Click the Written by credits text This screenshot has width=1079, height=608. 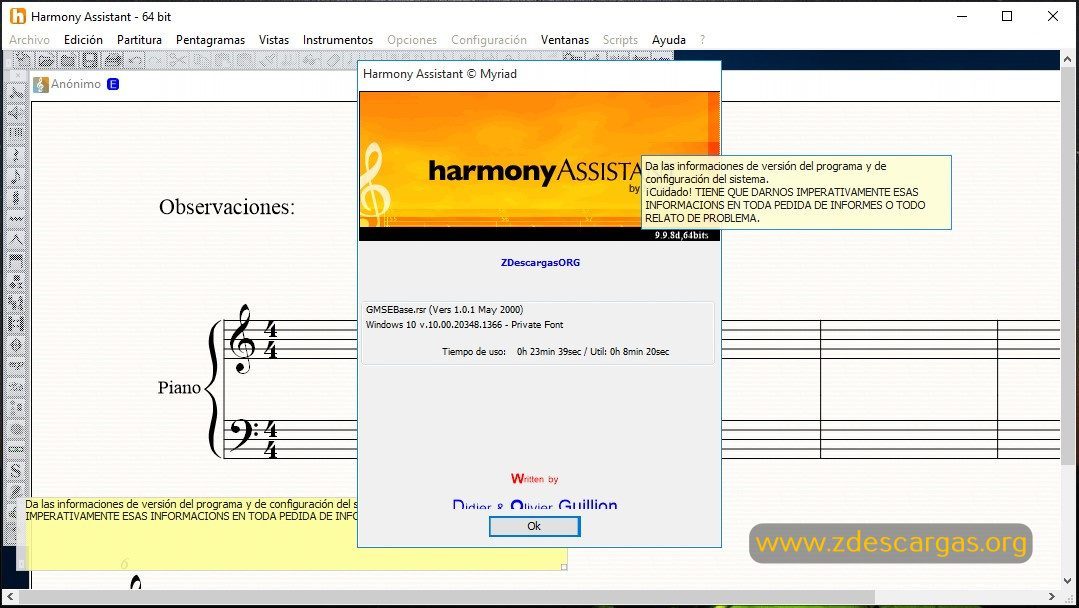[x=534, y=479]
